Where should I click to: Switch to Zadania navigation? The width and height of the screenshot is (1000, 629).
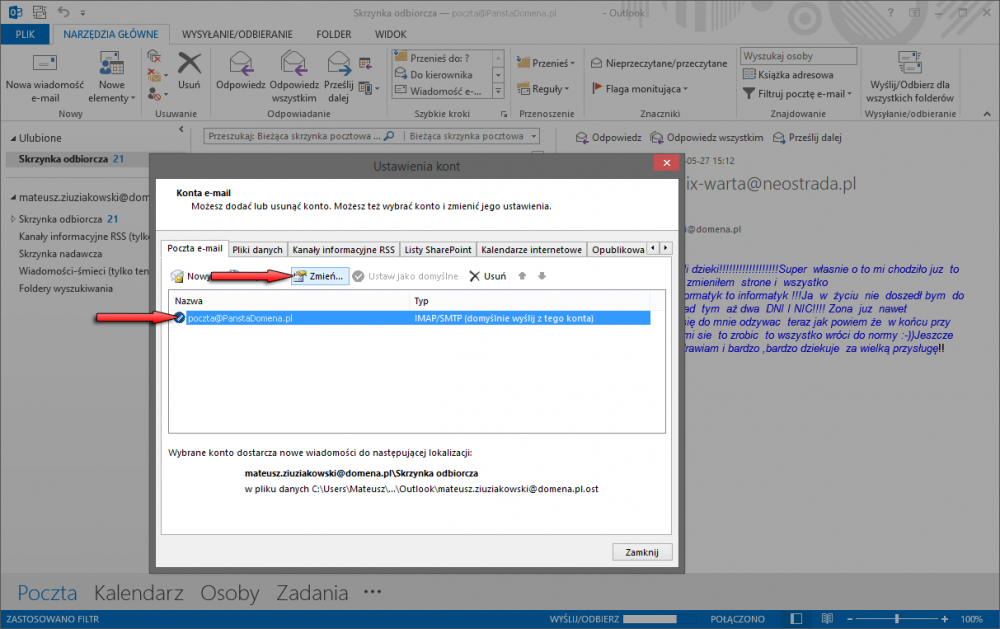[312, 593]
